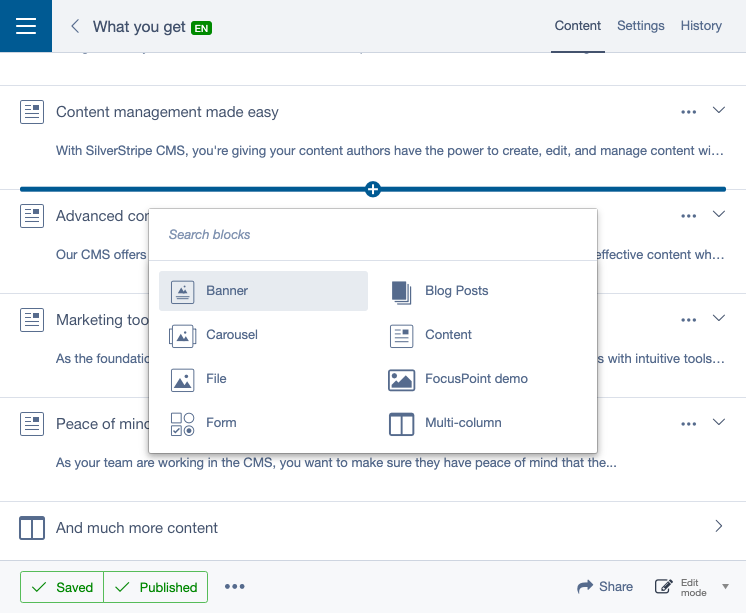Image resolution: width=746 pixels, height=613 pixels.
Task: Expand the Marketing tools block chevron
Action: [x=718, y=318]
